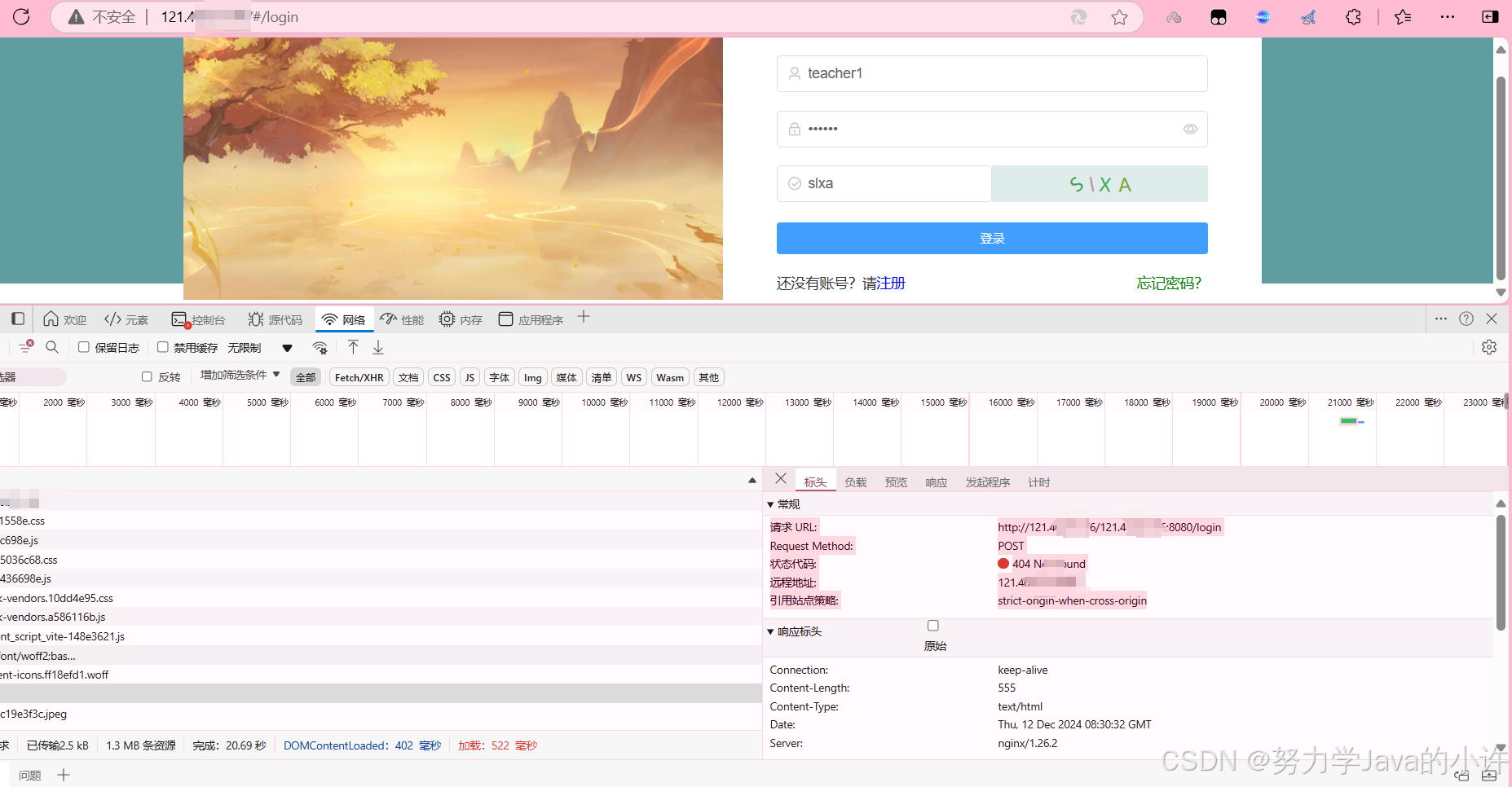The width and height of the screenshot is (1512, 787).
Task: Open the Performance panel tab
Action: click(402, 319)
